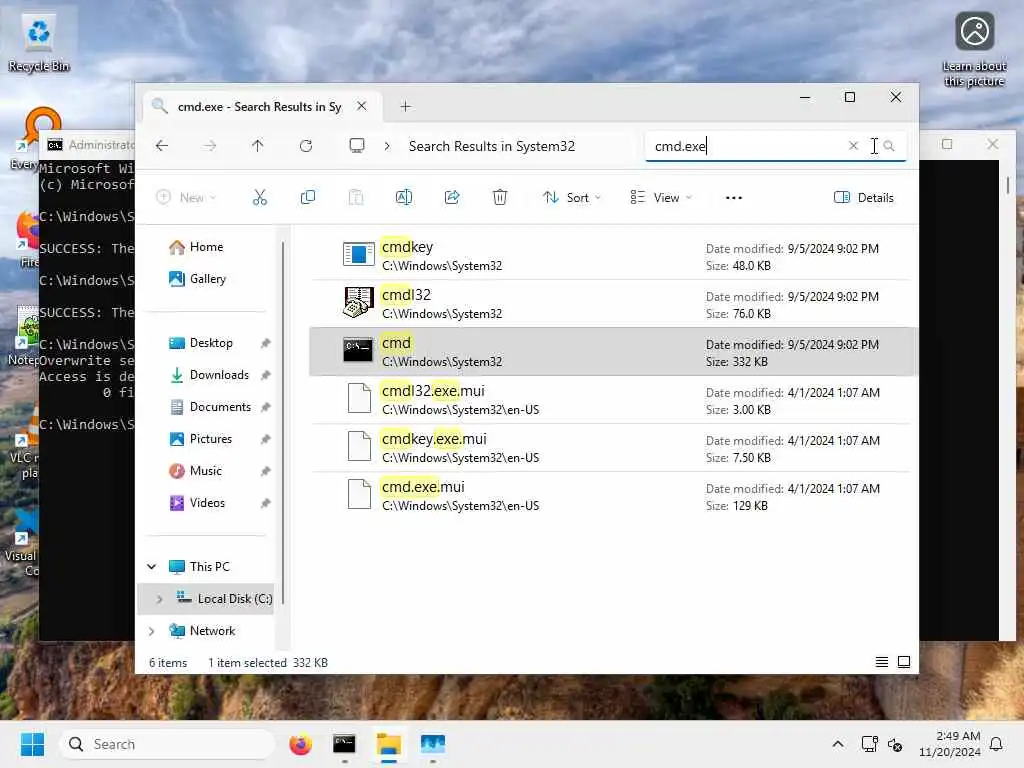Click Learn about this picture icon

tap(974, 49)
